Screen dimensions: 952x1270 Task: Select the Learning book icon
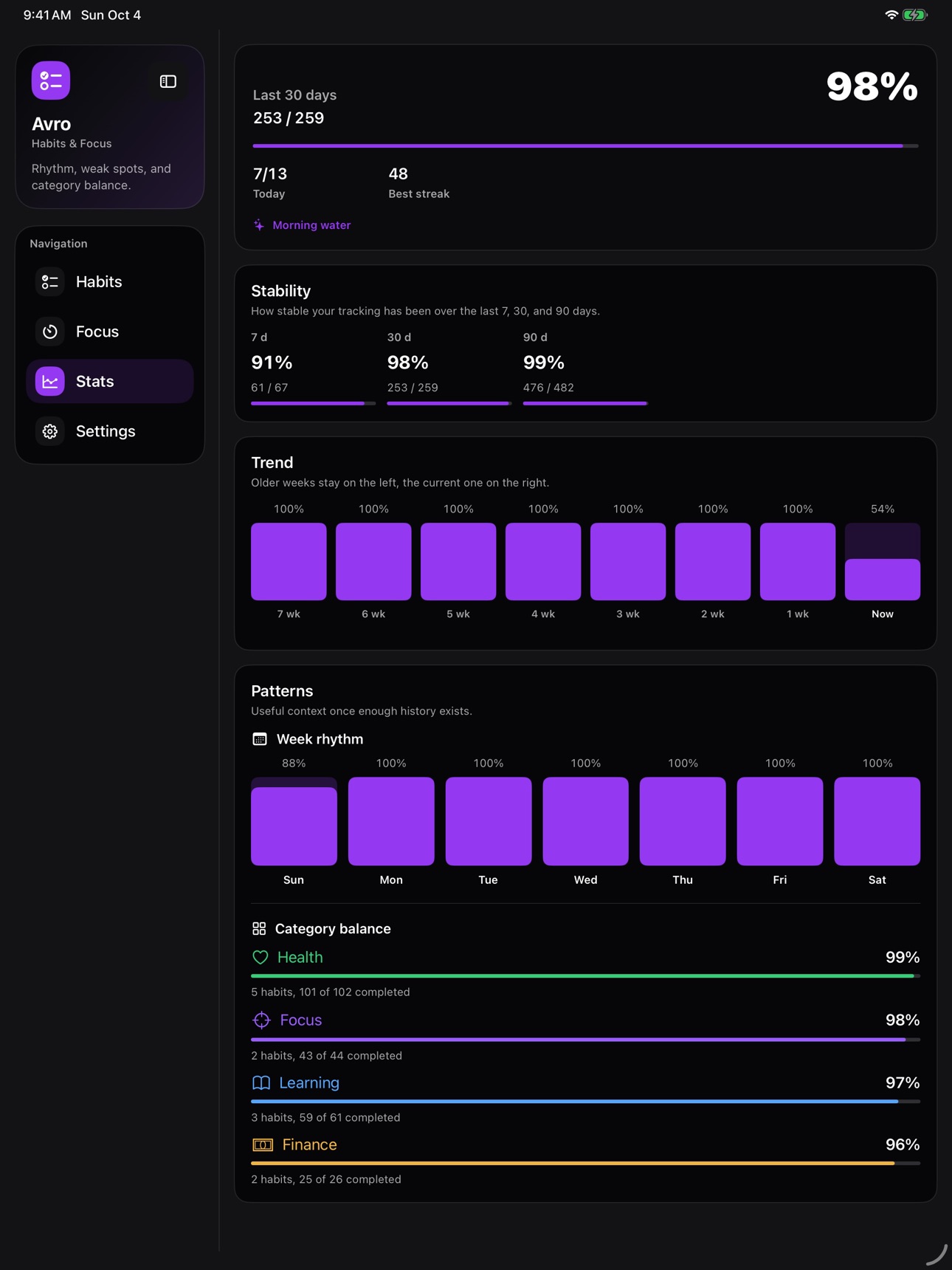pos(261,1082)
